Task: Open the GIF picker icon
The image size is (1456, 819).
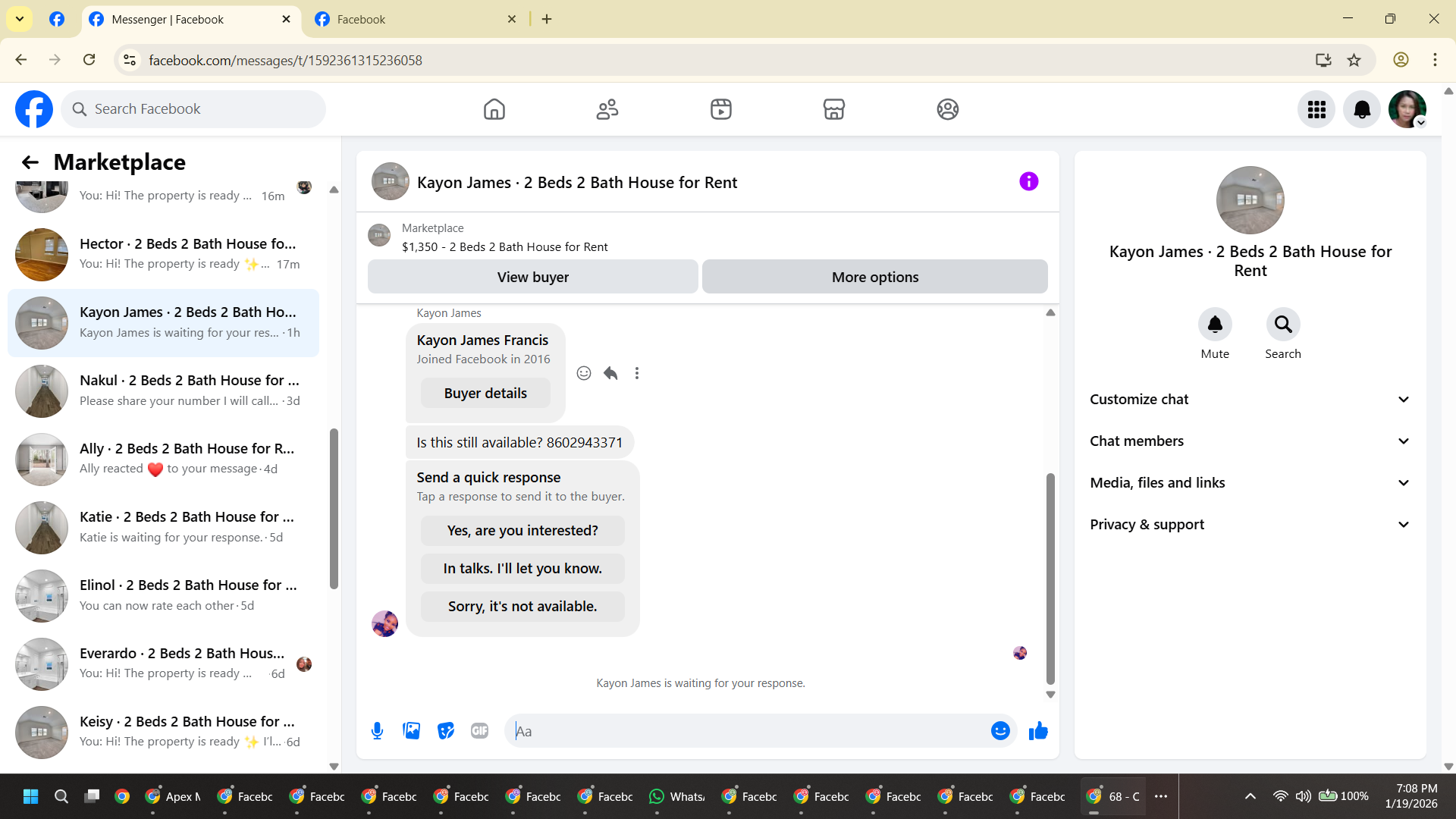Action: coord(479,731)
